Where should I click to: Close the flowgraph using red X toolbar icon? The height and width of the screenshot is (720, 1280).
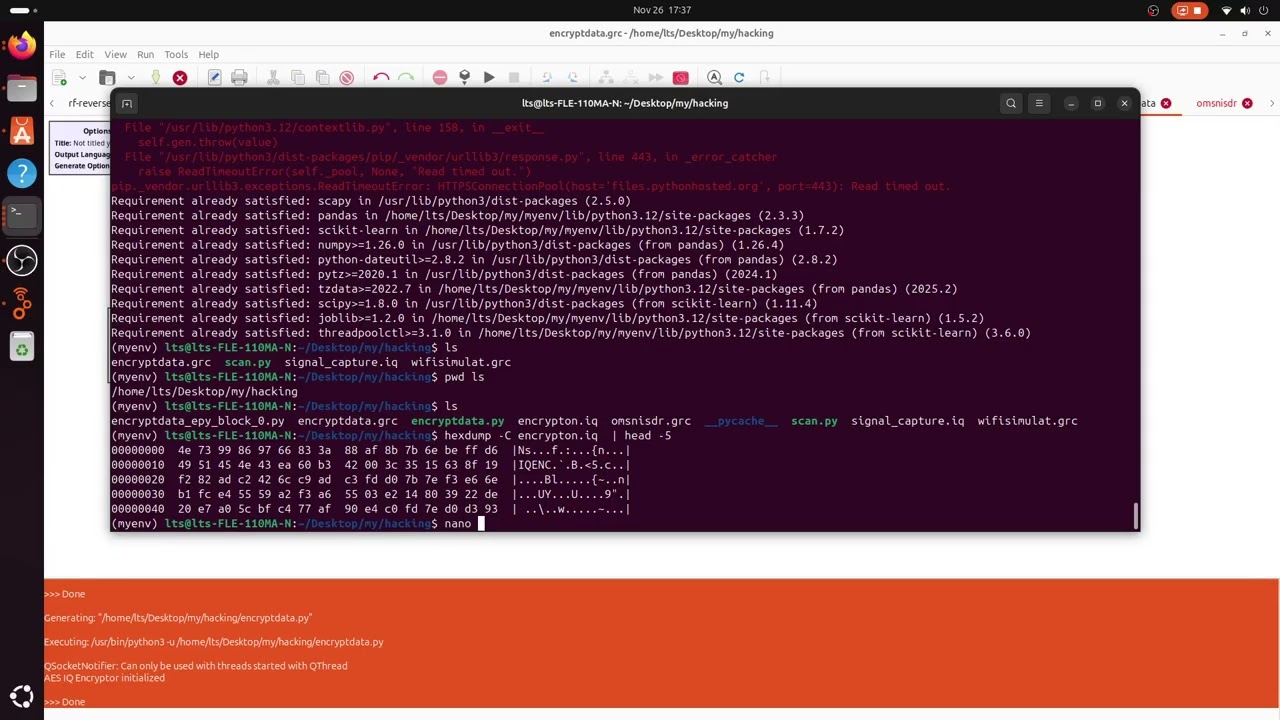click(x=180, y=78)
